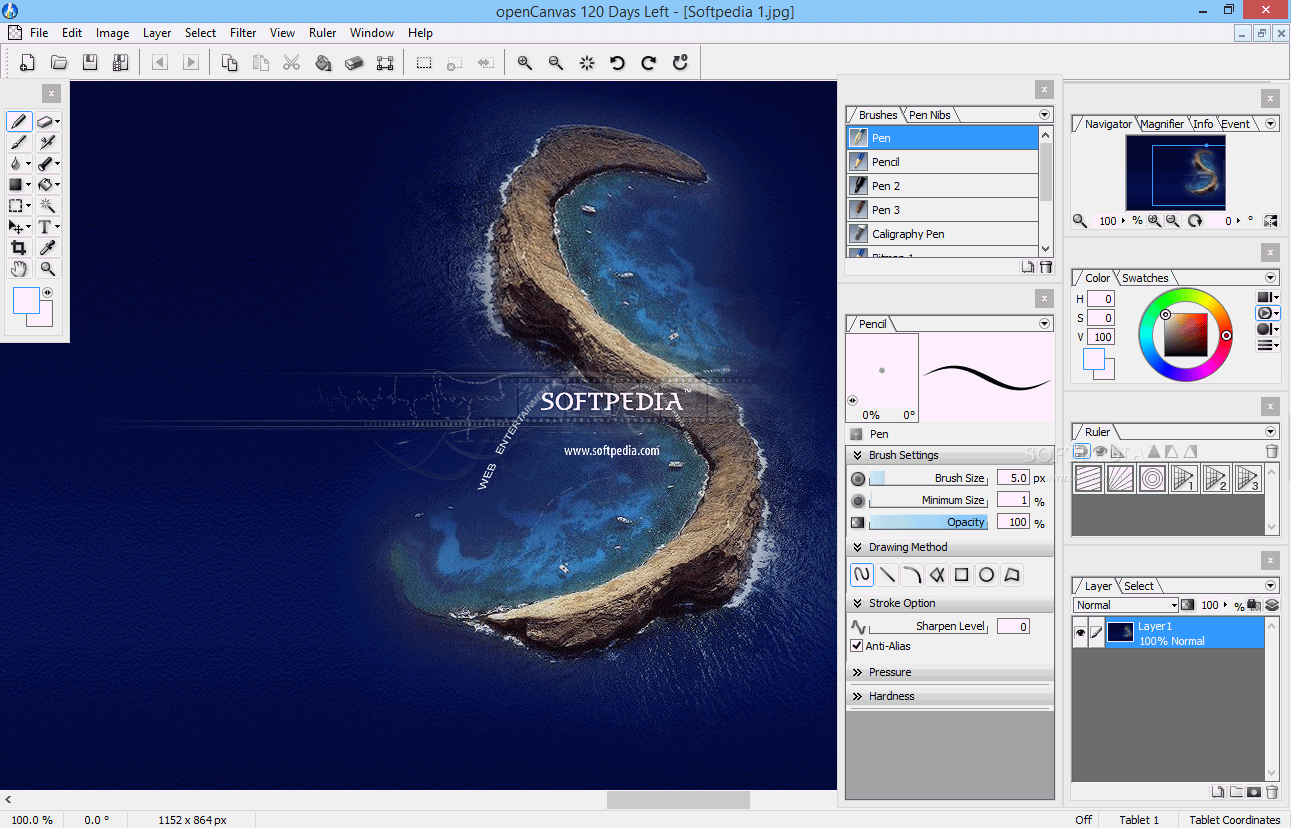Screen dimensions: 1291x828
Task: Open the Layer menu in menu bar
Action: 157,33
